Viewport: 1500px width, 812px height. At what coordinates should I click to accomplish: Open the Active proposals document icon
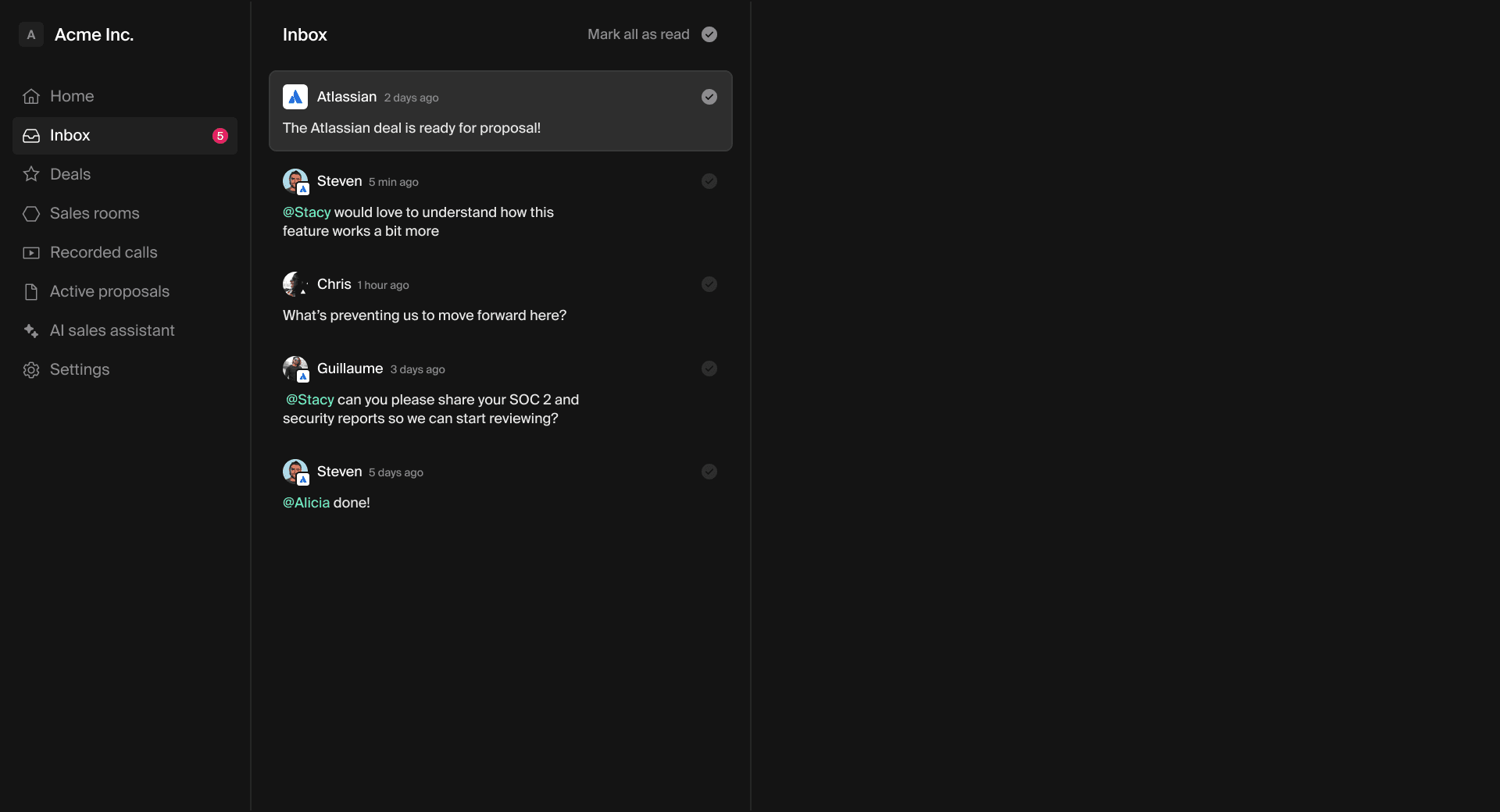click(31, 291)
